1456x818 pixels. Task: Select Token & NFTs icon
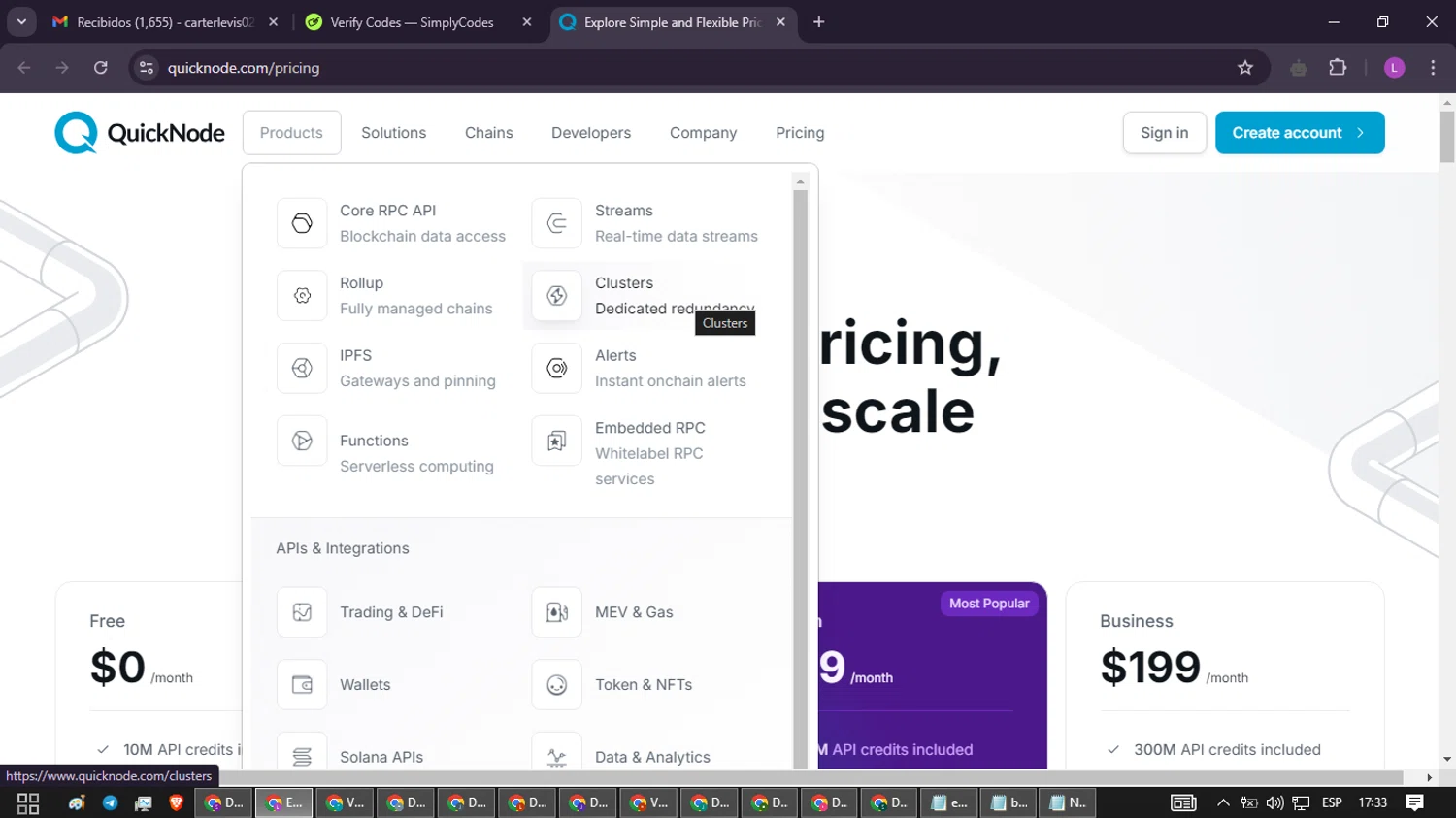click(x=557, y=685)
